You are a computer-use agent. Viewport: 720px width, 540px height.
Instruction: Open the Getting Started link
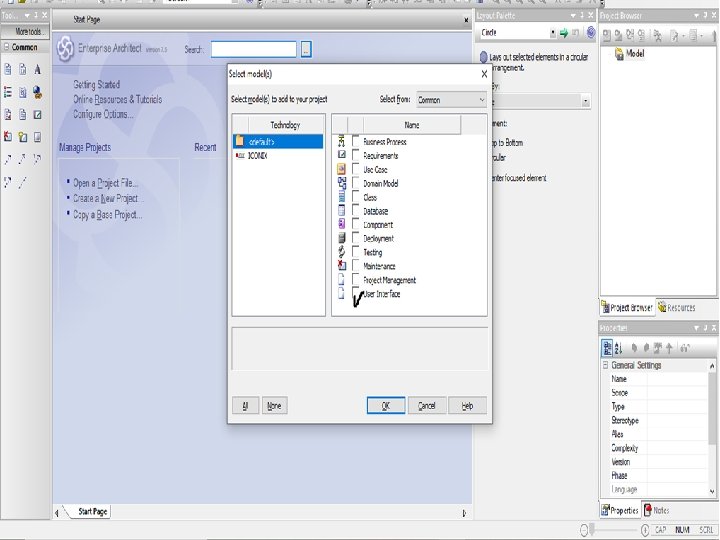pyautogui.click(x=96, y=84)
